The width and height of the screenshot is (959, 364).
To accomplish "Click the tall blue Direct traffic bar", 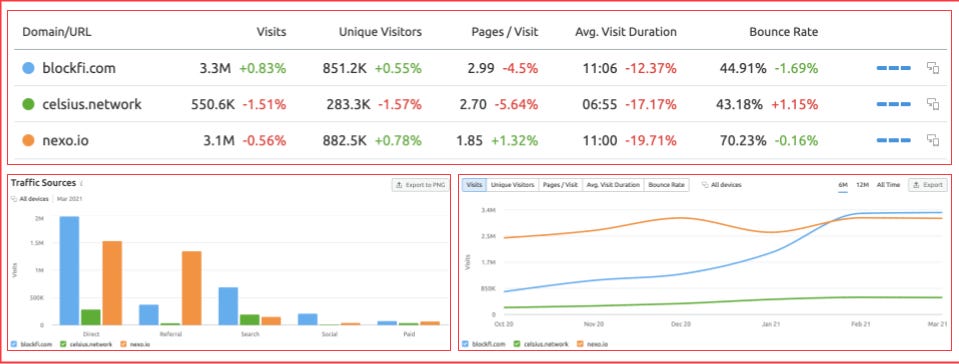I will coord(69,270).
